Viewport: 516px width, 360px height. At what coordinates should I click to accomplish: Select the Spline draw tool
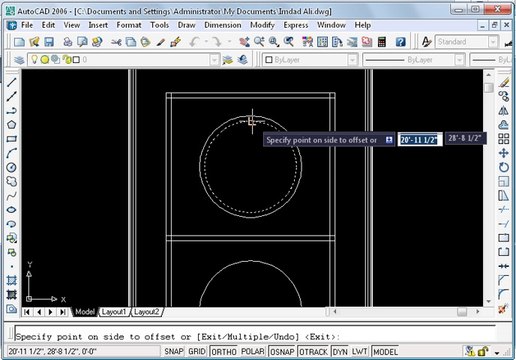pos(11,196)
